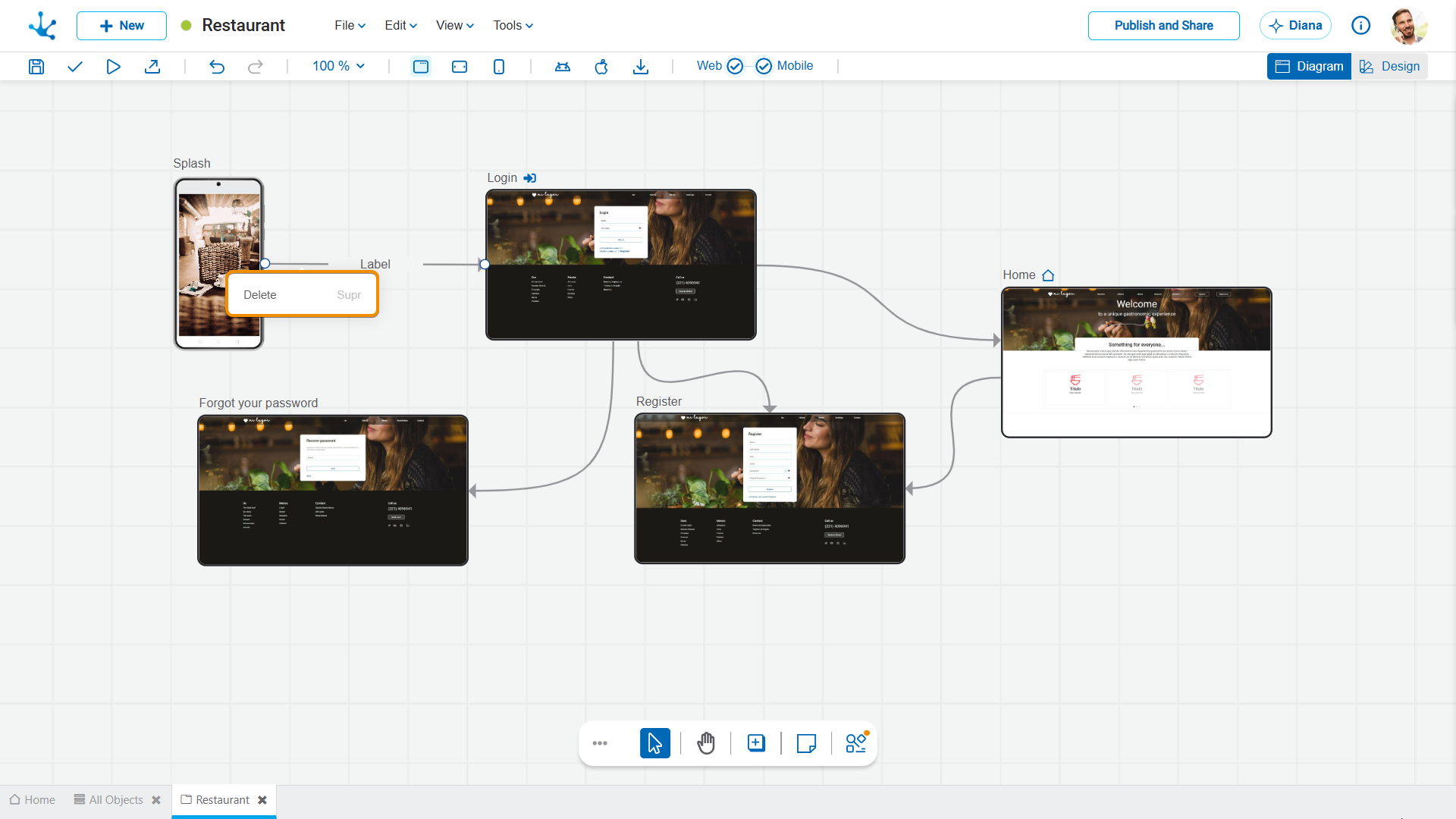This screenshot has width=1456, height=819.
Task: Toggle the Mobile platform checkmark
Action: click(x=764, y=66)
